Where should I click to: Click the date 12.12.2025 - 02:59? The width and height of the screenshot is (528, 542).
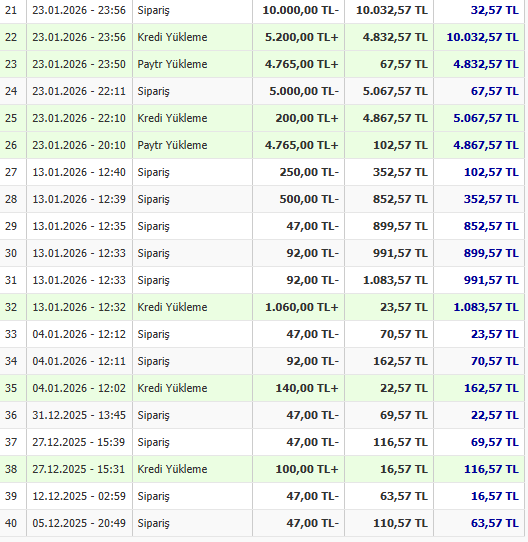pyautogui.click(x=79, y=496)
